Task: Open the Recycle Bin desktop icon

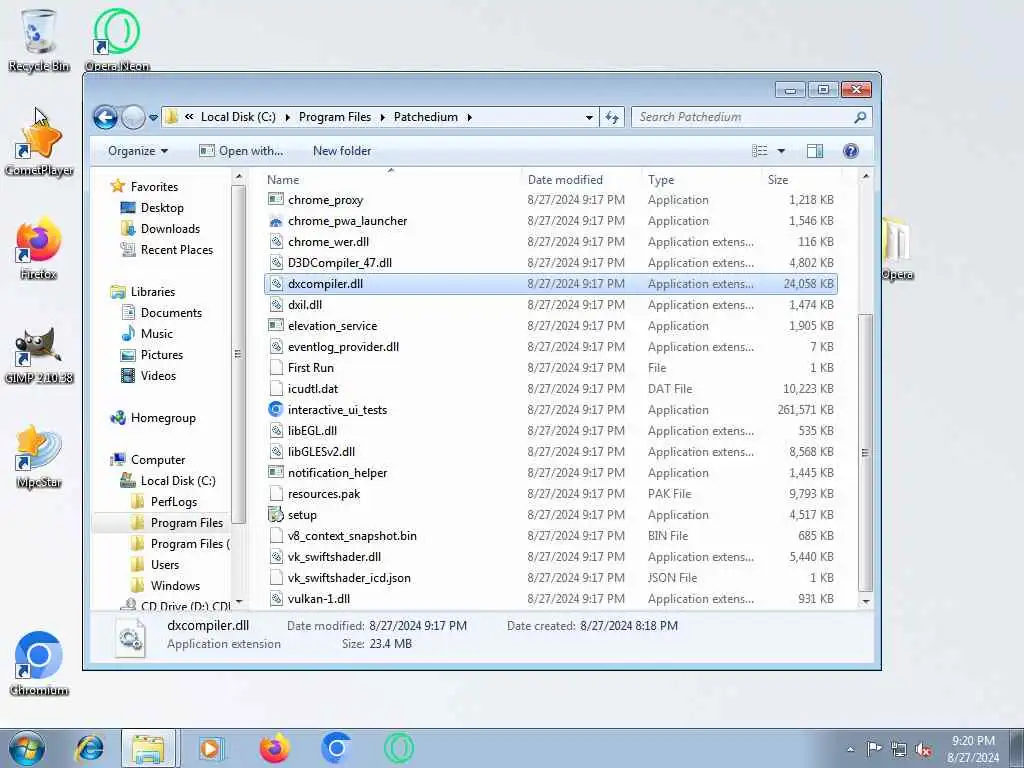Action: [39, 39]
